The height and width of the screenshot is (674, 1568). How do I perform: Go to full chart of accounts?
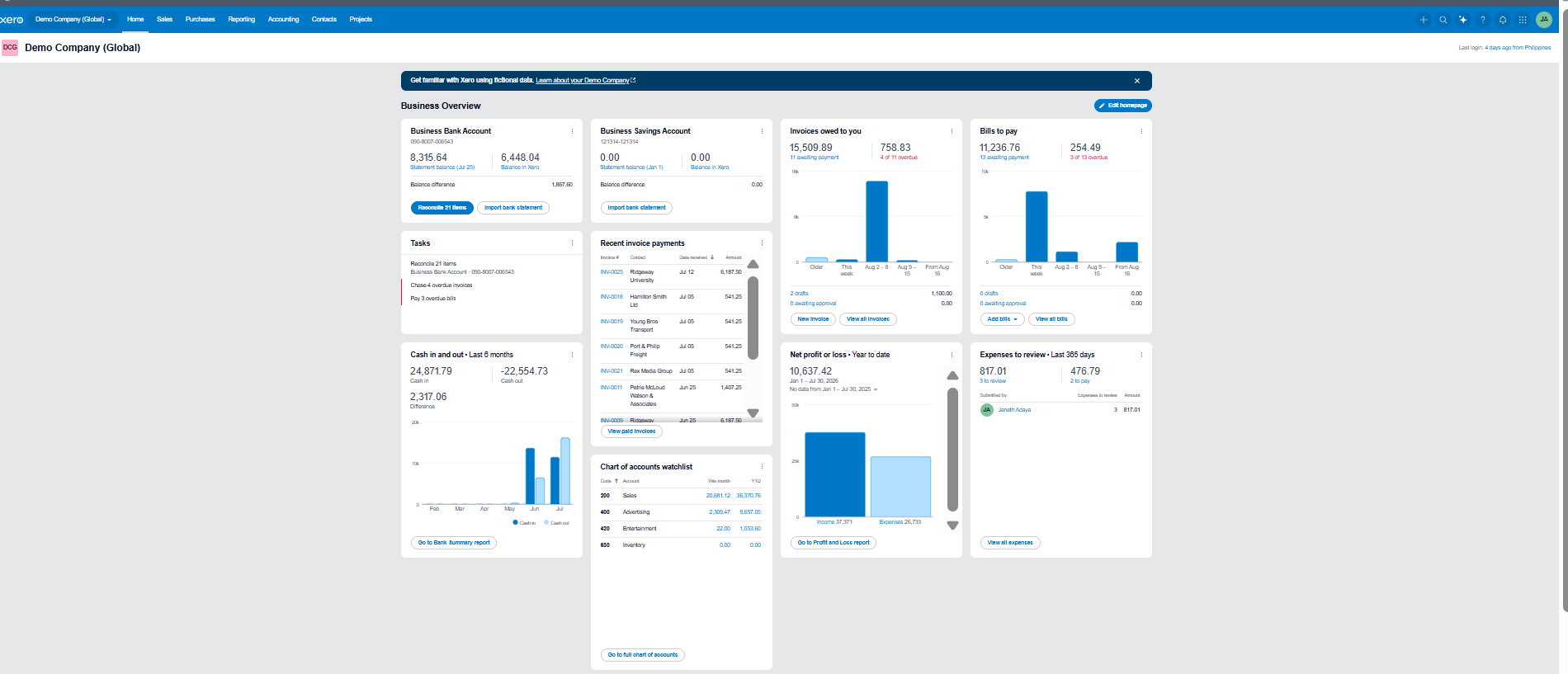click(x=643, y=655)
